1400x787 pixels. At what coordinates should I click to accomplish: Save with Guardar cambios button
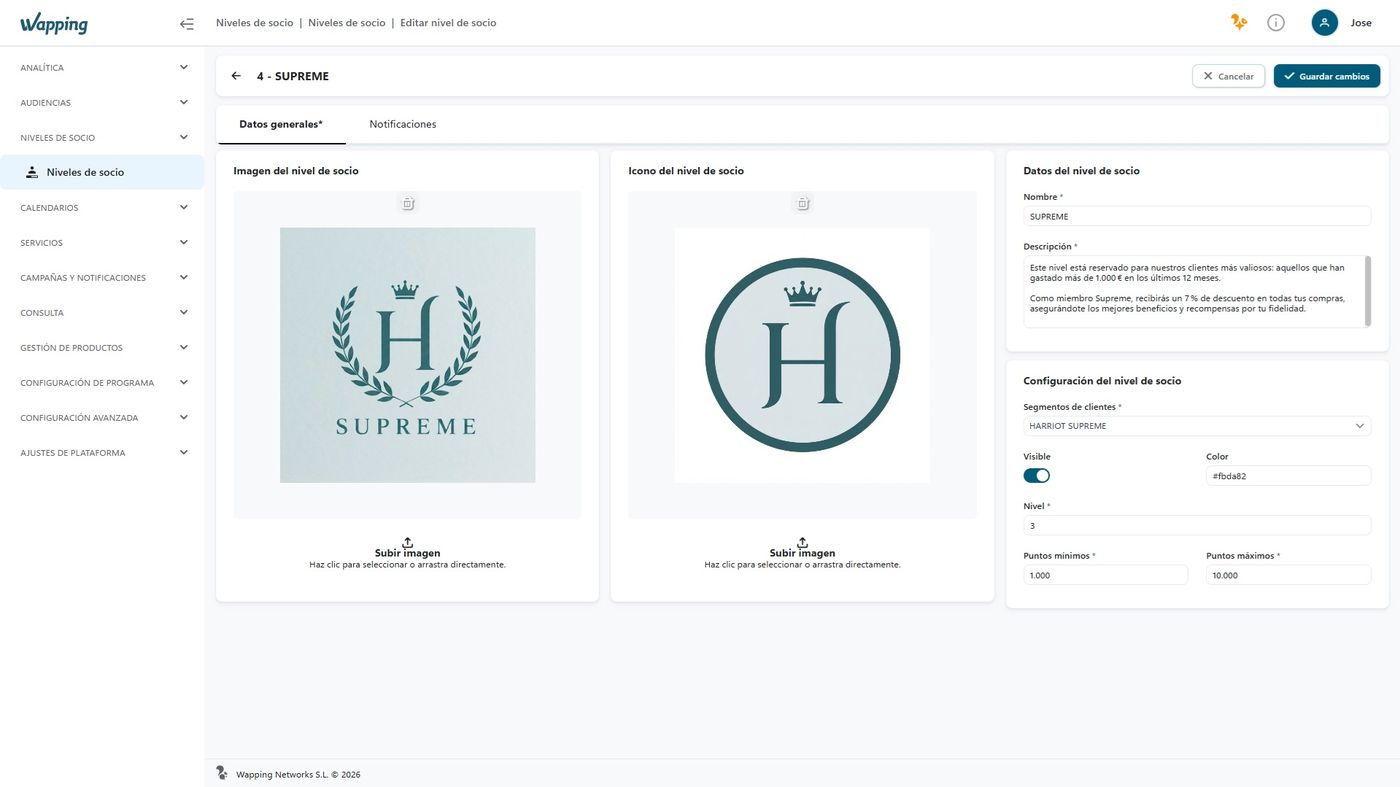(1327, 76)
